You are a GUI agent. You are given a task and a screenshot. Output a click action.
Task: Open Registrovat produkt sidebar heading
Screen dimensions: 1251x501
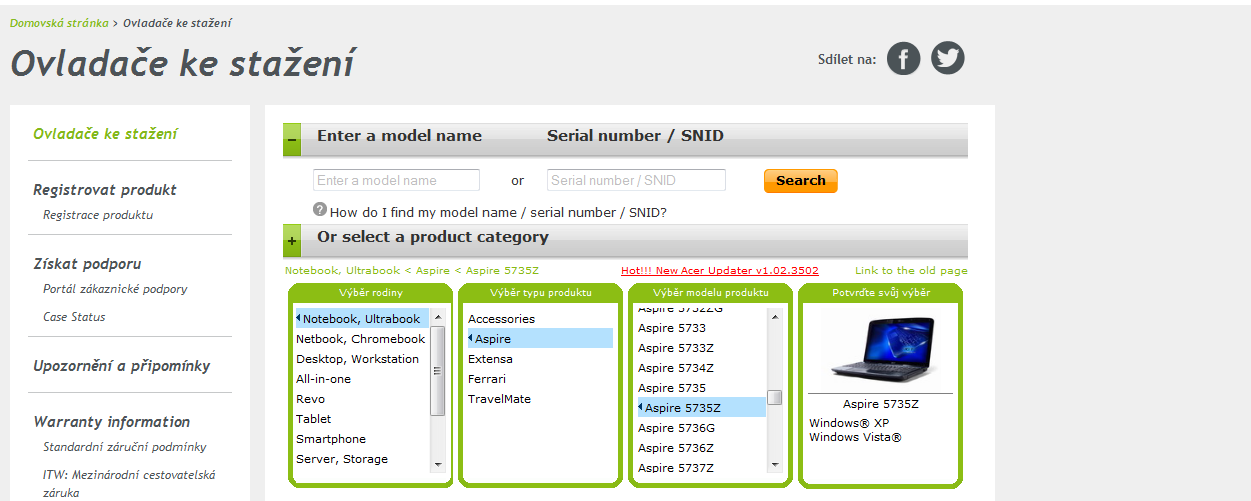[105, 190]
